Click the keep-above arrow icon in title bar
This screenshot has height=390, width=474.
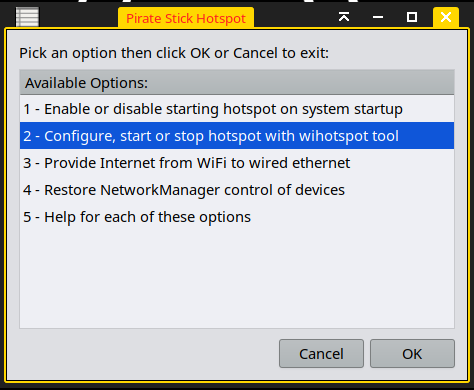tap(344, 17)
